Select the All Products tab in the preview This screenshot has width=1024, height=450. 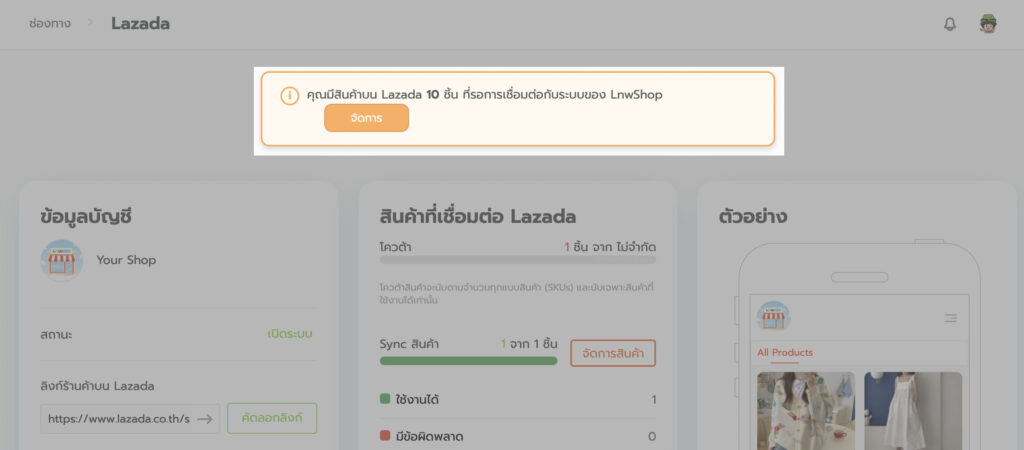[785, 352]
